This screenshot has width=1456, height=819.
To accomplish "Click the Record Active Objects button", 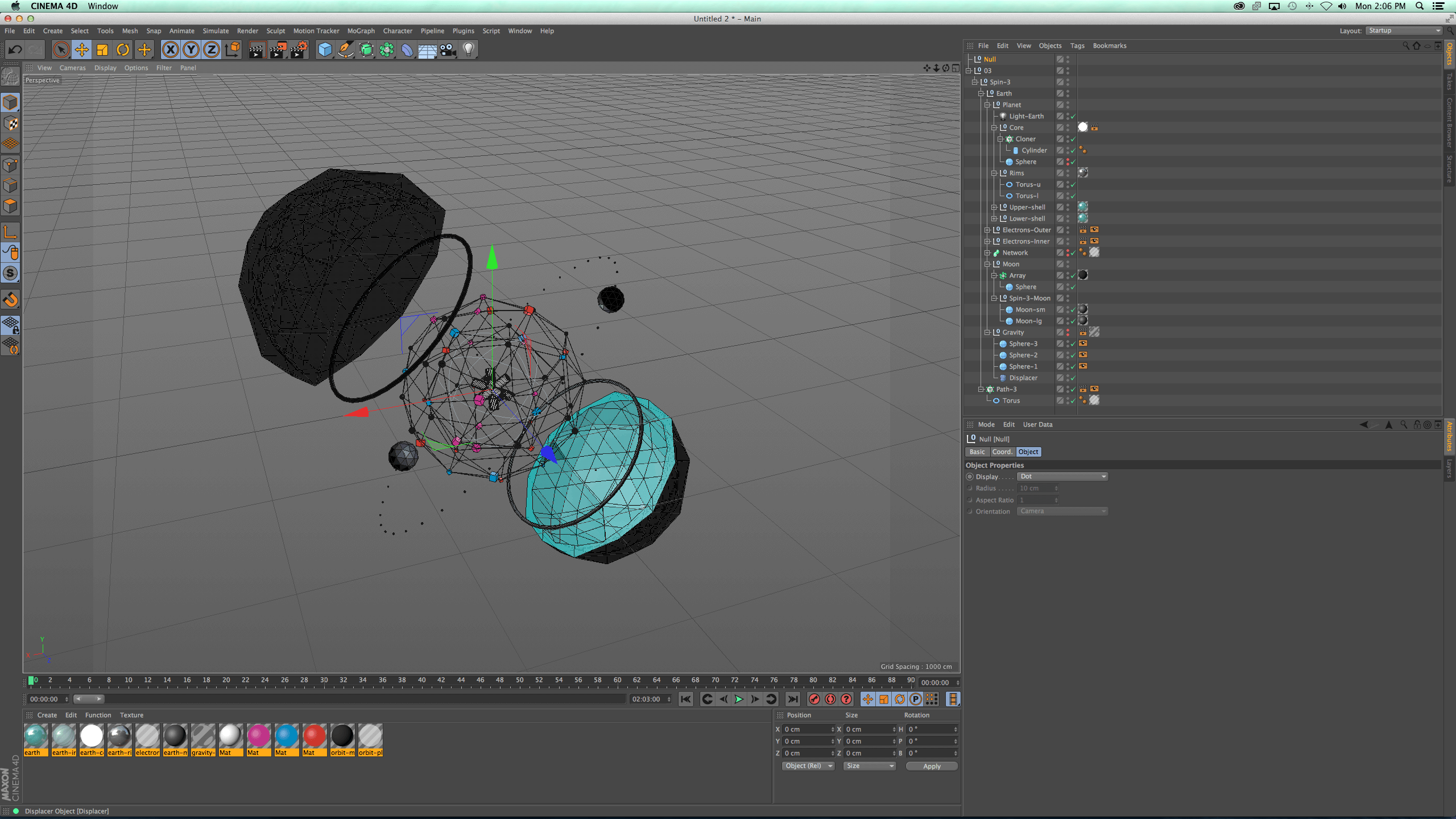I will [814, 699].
